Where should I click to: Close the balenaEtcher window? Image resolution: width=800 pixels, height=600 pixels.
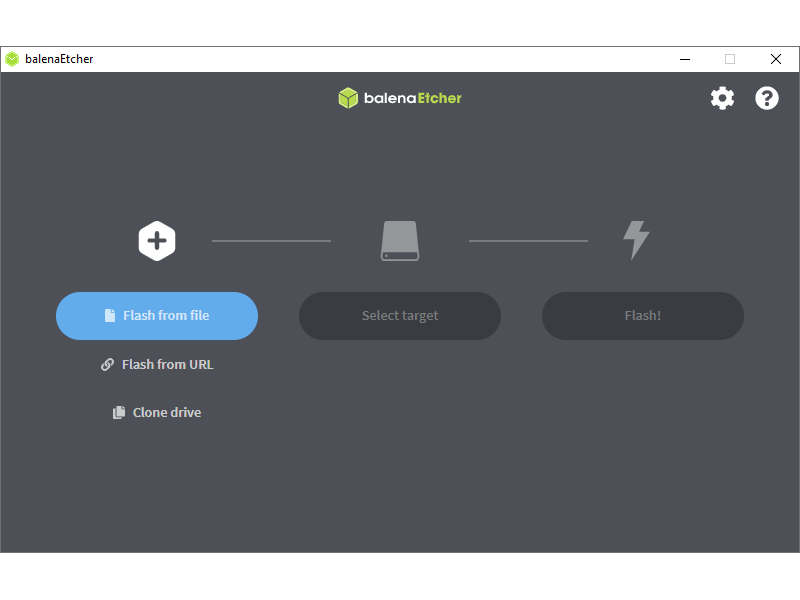(776, 59)
